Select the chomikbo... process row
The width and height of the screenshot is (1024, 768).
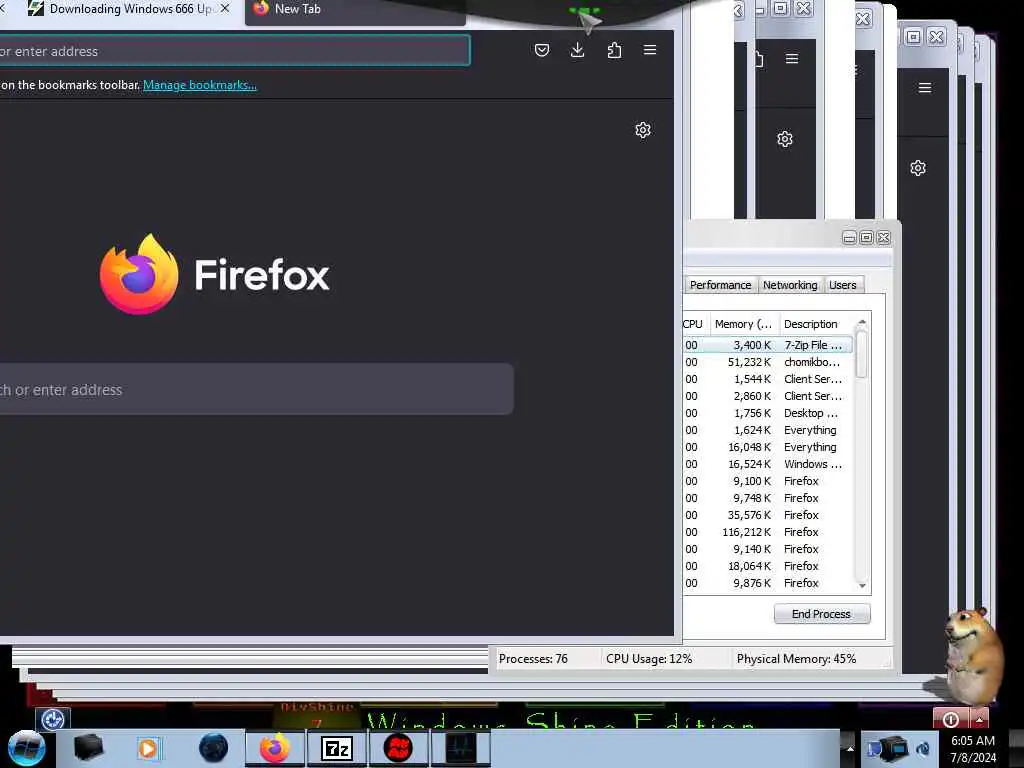tap(767, 362)
